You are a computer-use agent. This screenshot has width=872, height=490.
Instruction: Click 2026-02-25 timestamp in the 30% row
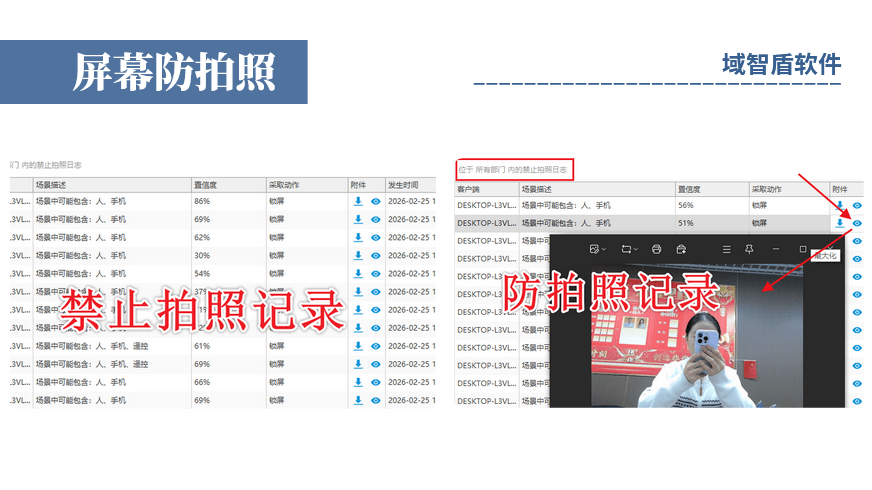[x=412, y=255]
